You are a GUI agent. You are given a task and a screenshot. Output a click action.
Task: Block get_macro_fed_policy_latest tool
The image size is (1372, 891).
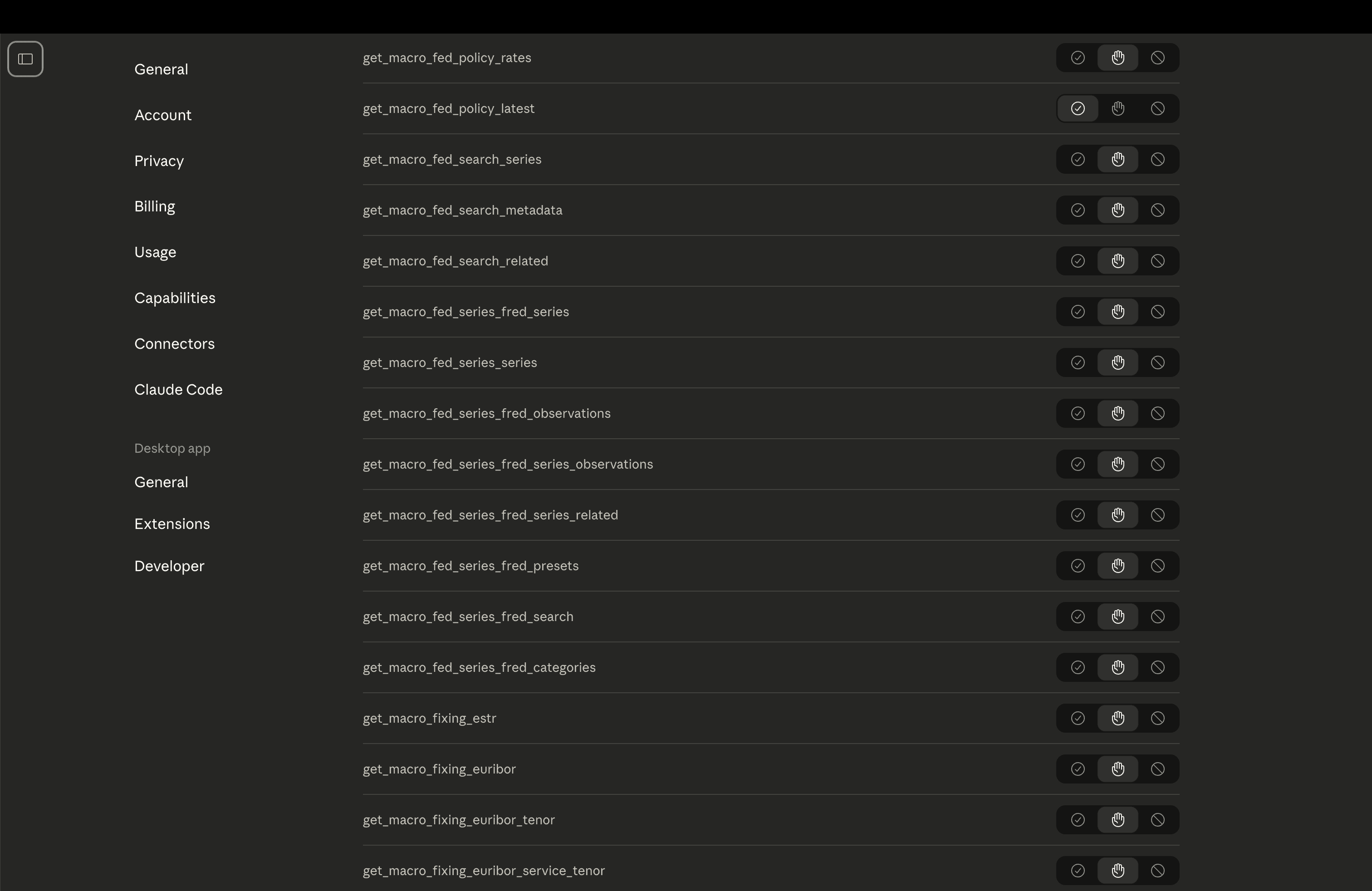(1157, 108)
